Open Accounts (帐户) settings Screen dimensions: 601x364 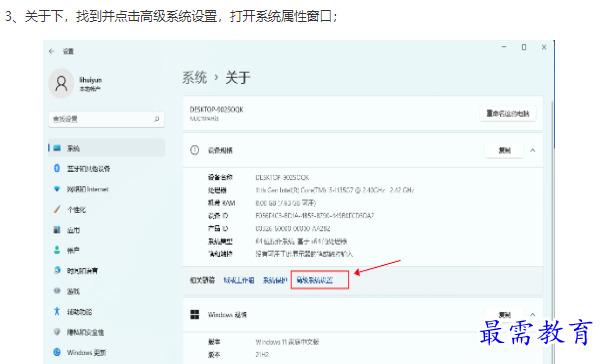click(x=73, y=250)
